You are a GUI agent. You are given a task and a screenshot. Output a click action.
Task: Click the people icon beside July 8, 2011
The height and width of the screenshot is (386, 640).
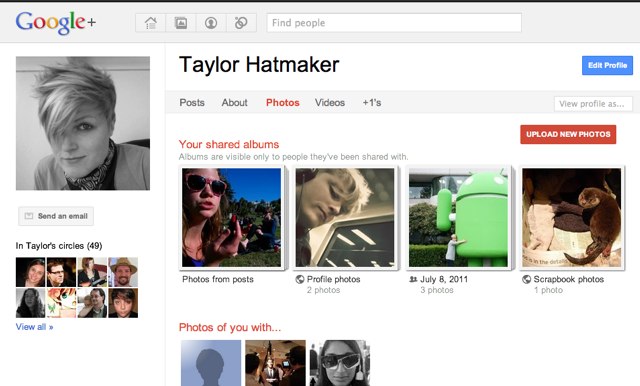413,280
